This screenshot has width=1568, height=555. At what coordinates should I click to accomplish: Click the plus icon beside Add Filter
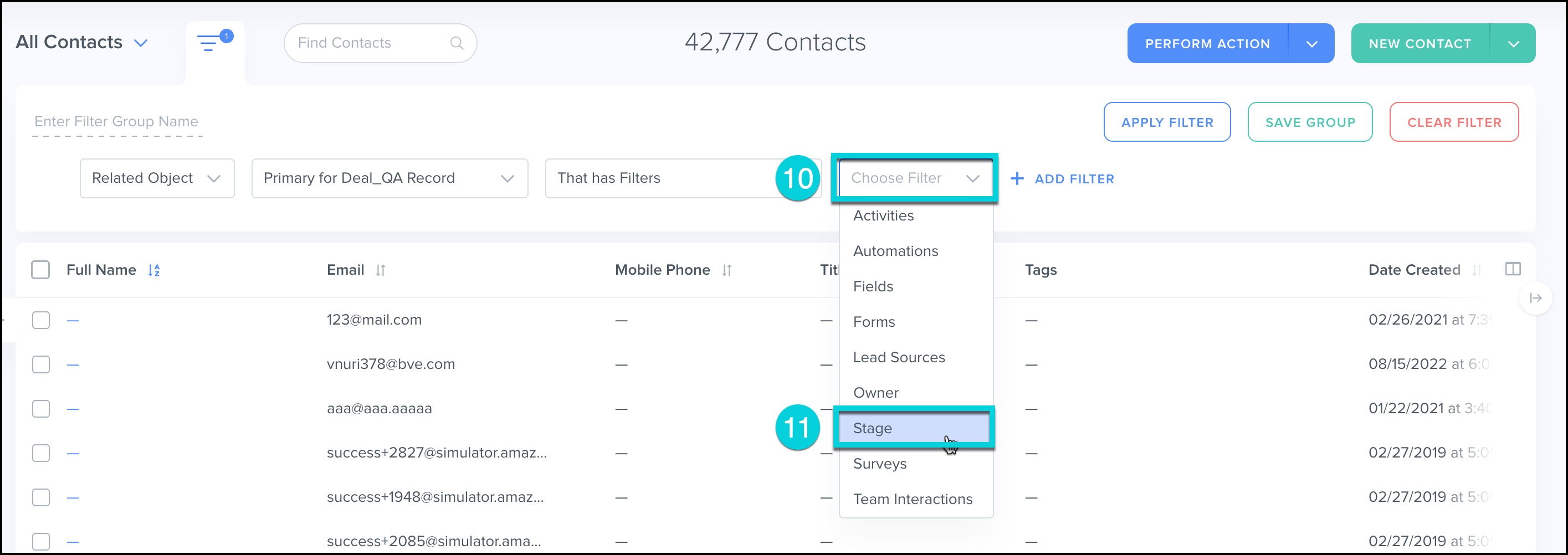click(1017, 178)
